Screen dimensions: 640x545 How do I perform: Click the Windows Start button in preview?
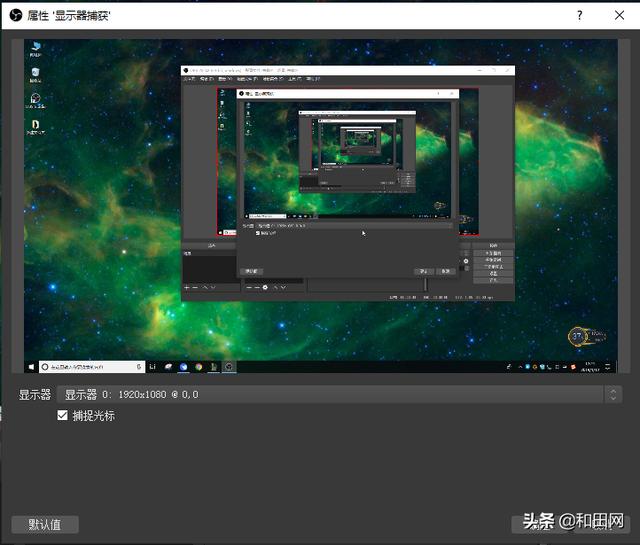[x=31, y=367]
